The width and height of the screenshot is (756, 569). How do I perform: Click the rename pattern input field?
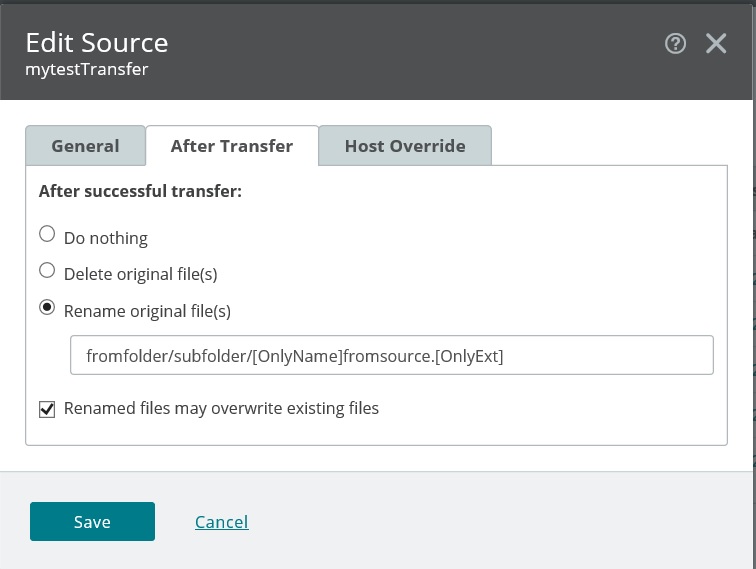pos(392,355)
